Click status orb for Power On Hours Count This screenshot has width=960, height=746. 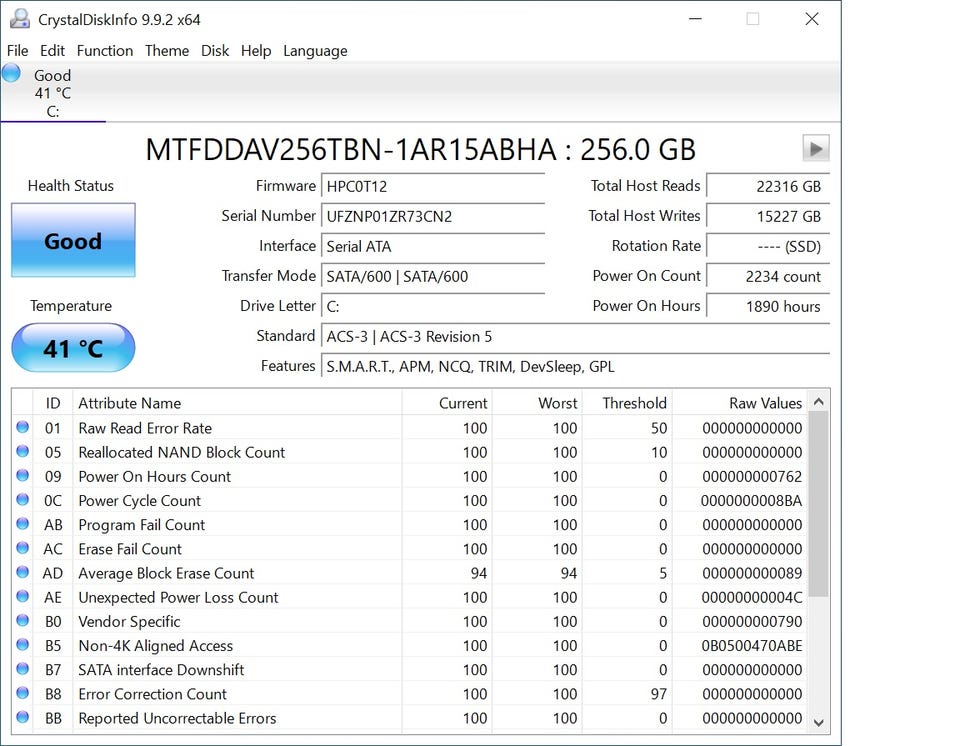[x=23, y=475]
